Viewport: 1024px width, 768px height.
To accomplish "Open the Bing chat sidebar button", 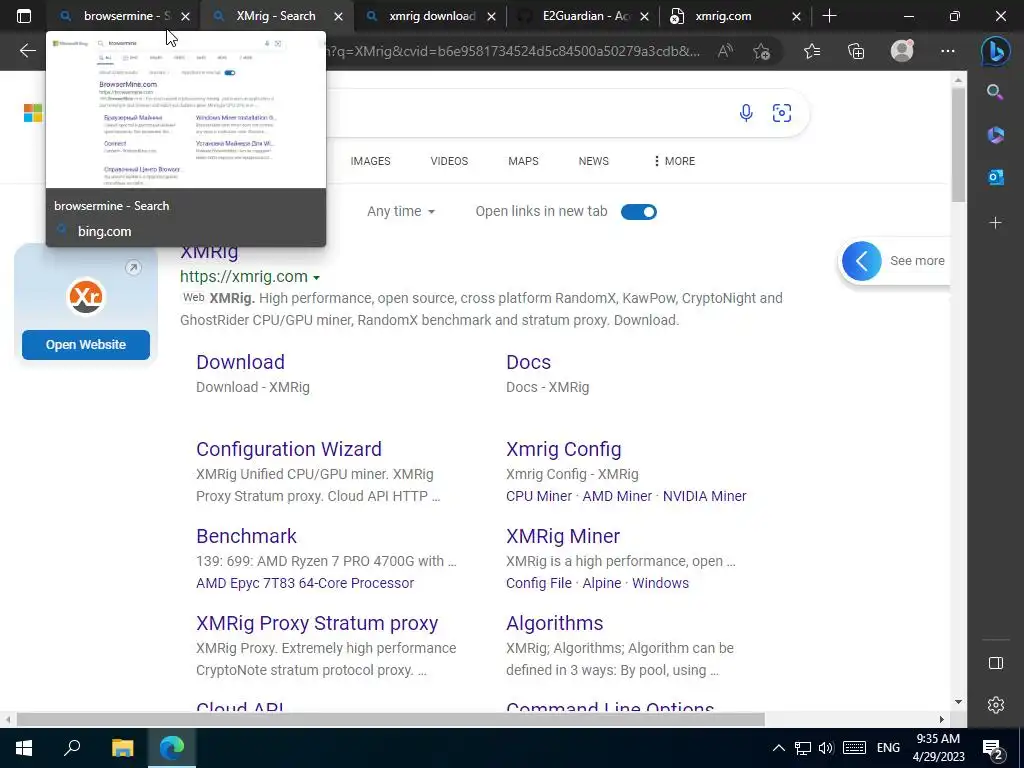I will (x=995, y=51).
